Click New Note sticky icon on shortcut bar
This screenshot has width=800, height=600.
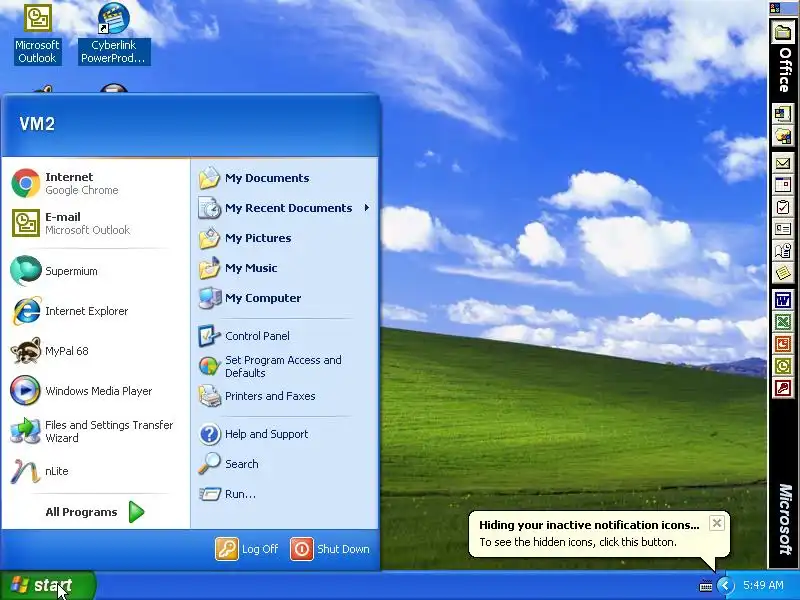click(x=783, y=273)
